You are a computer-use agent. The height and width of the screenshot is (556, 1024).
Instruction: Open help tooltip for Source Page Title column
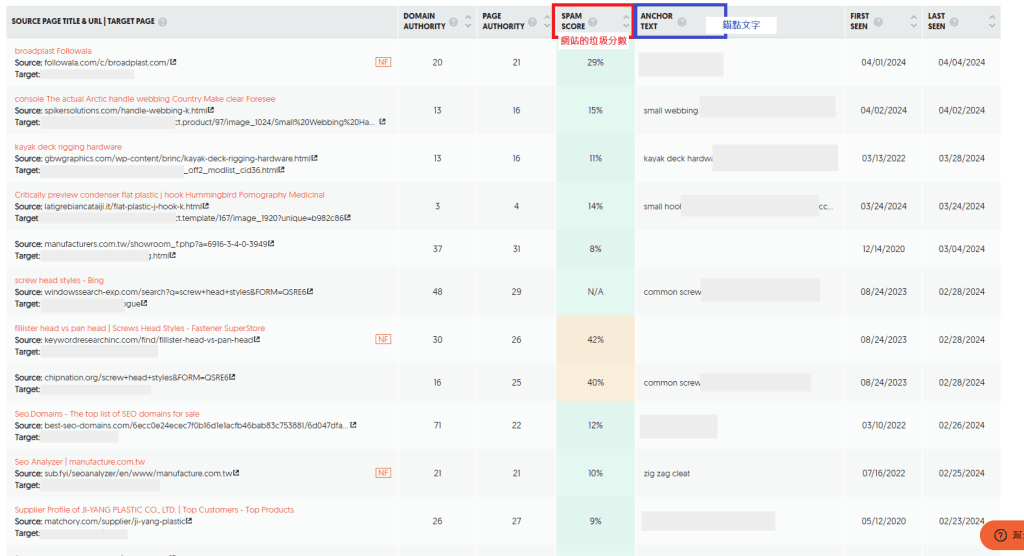[163, 22]
